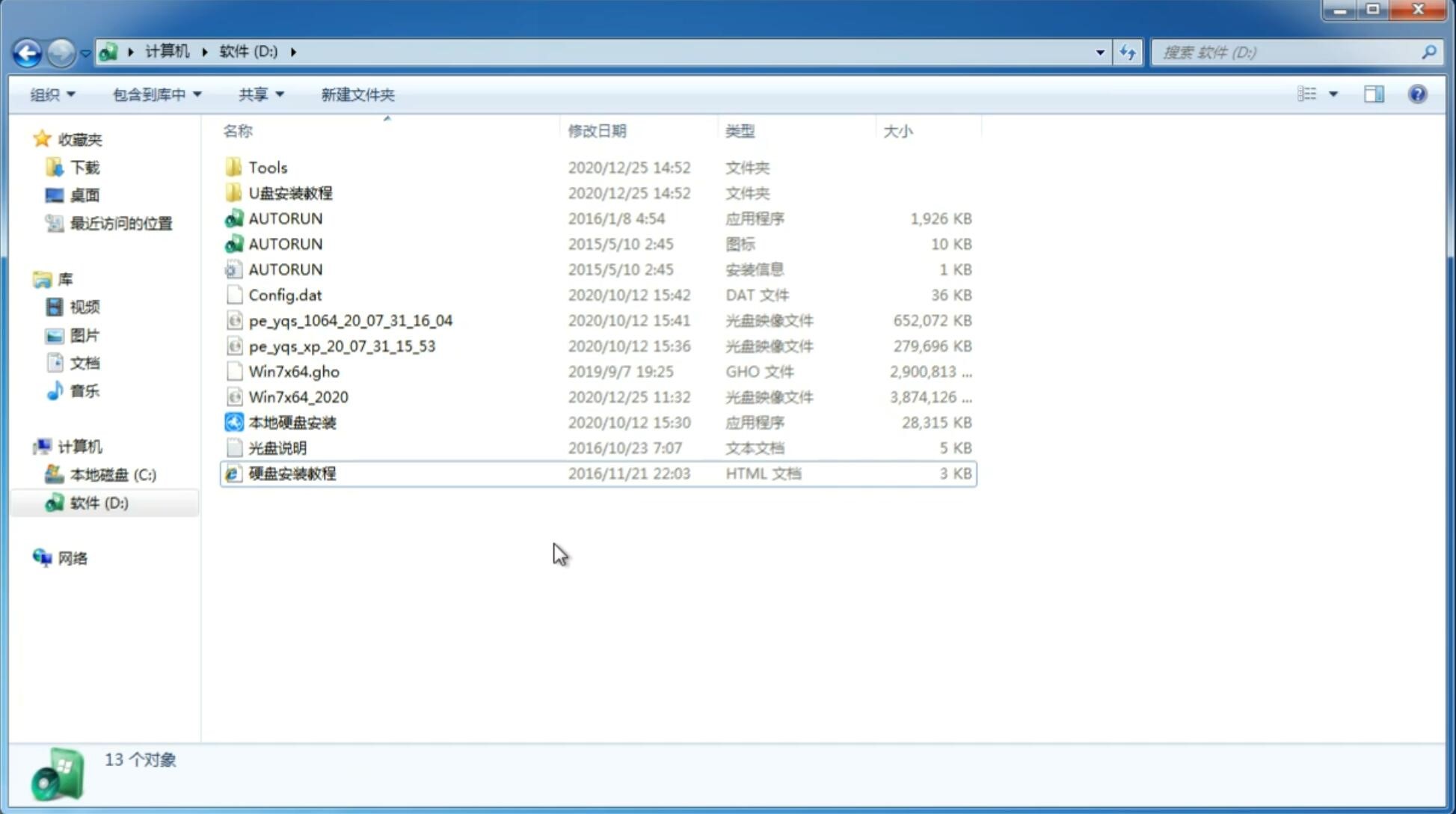Open 硬盘安装教程 HTML document

(291, 473)
